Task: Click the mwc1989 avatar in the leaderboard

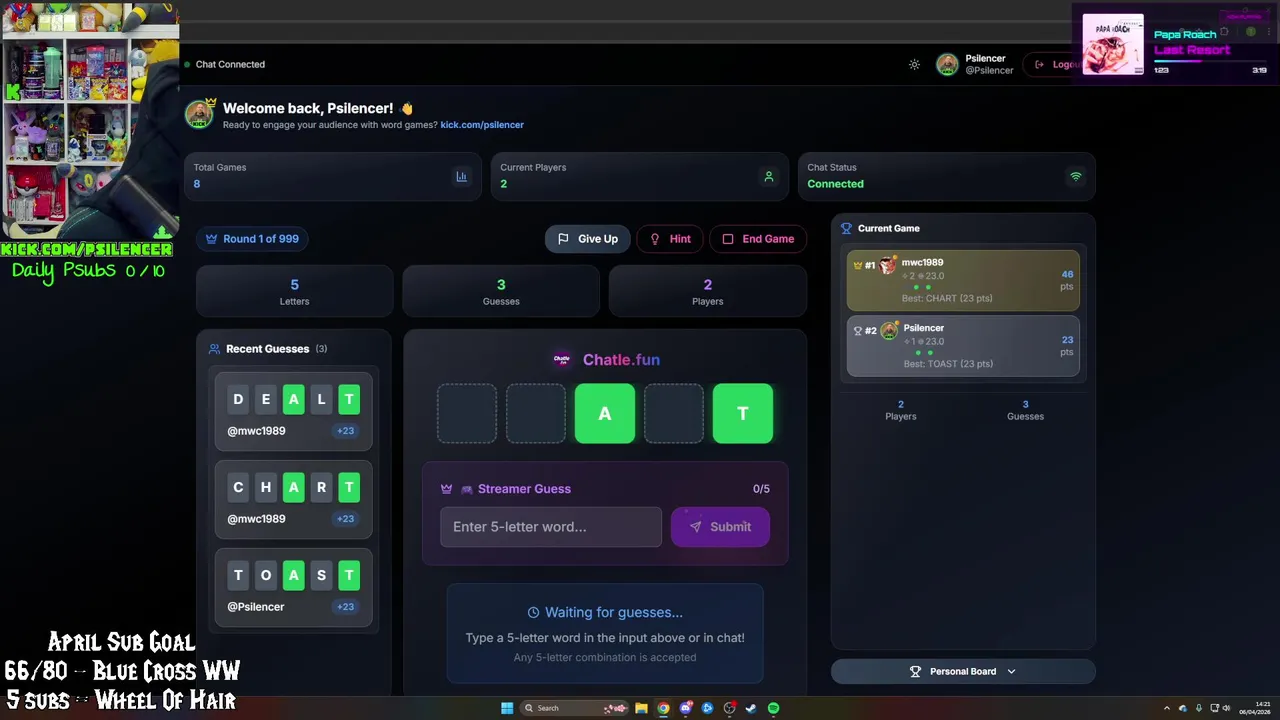Action: 888,265
